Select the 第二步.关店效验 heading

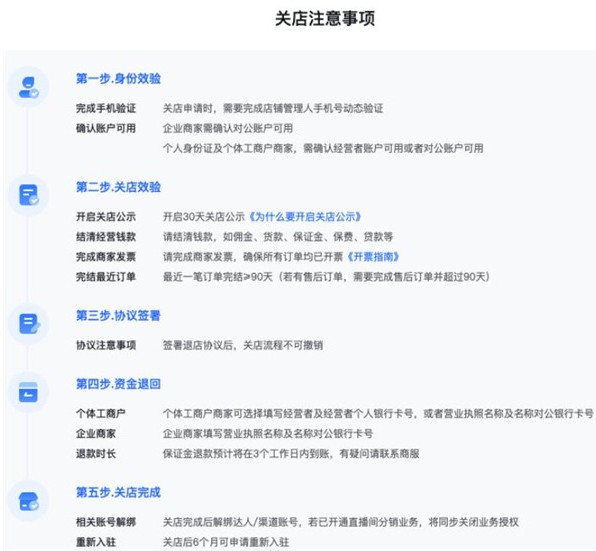[118, 187]
